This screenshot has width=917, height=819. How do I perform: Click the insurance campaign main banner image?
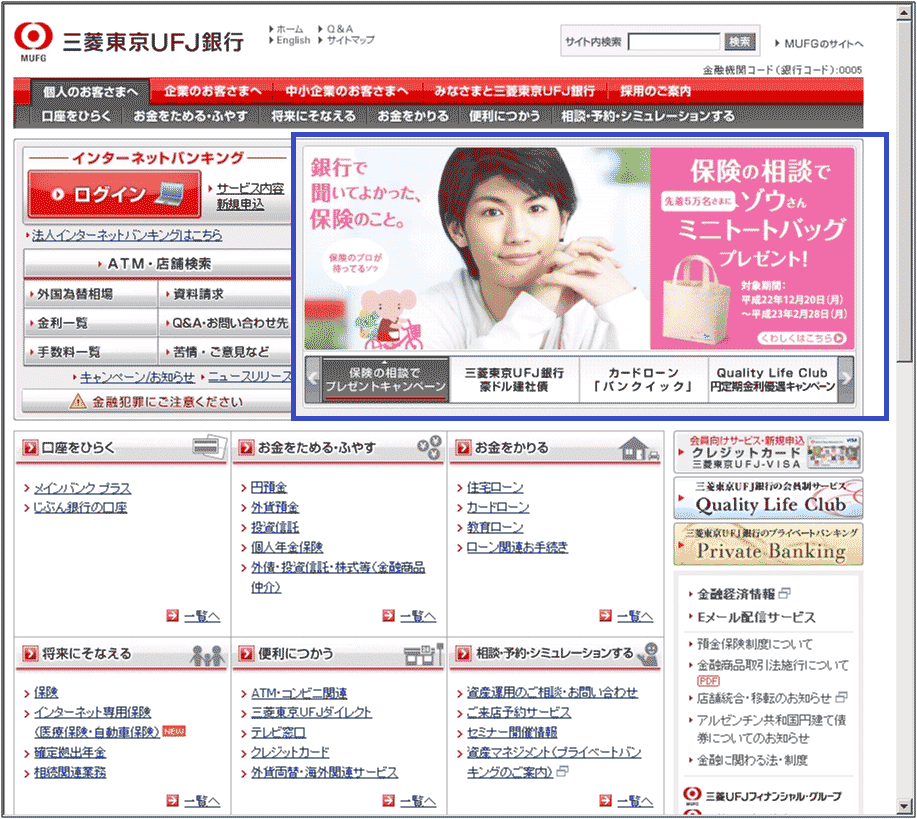[x=579, y=248]
